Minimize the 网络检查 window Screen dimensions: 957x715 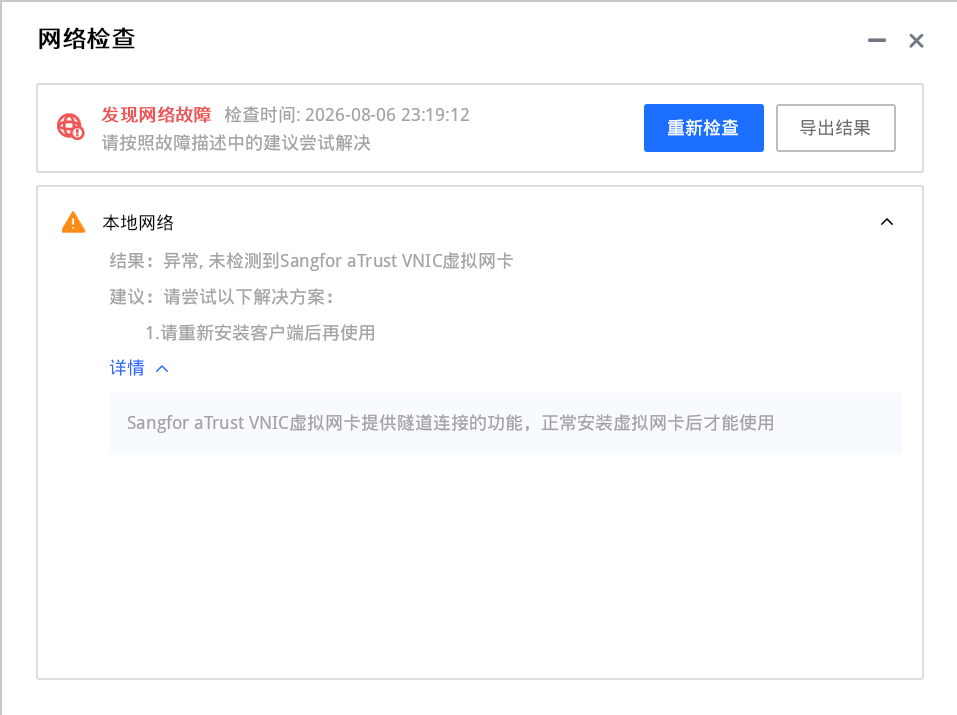[876, 41]
